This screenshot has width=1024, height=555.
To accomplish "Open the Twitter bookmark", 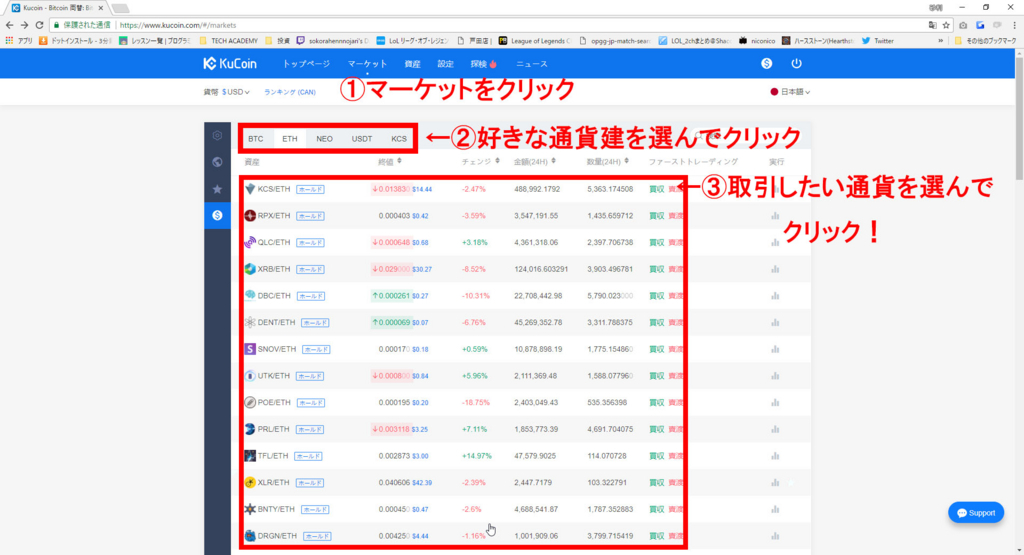I will point(878,40).
